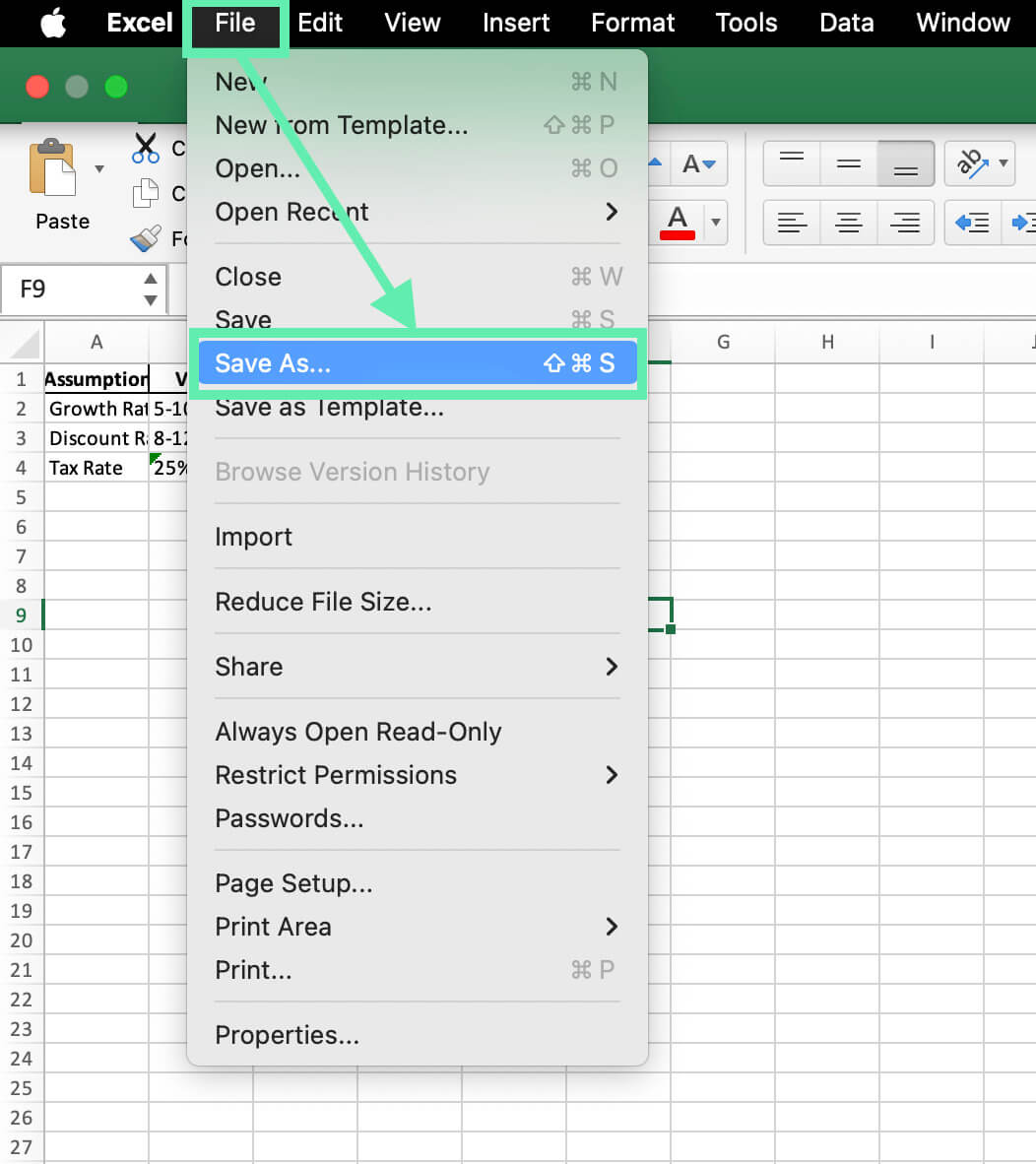Image resolution: width=1036 pixels, height=1164 pixels.
Task: Click the Growth Rate cell
Action: coord(97,409)
